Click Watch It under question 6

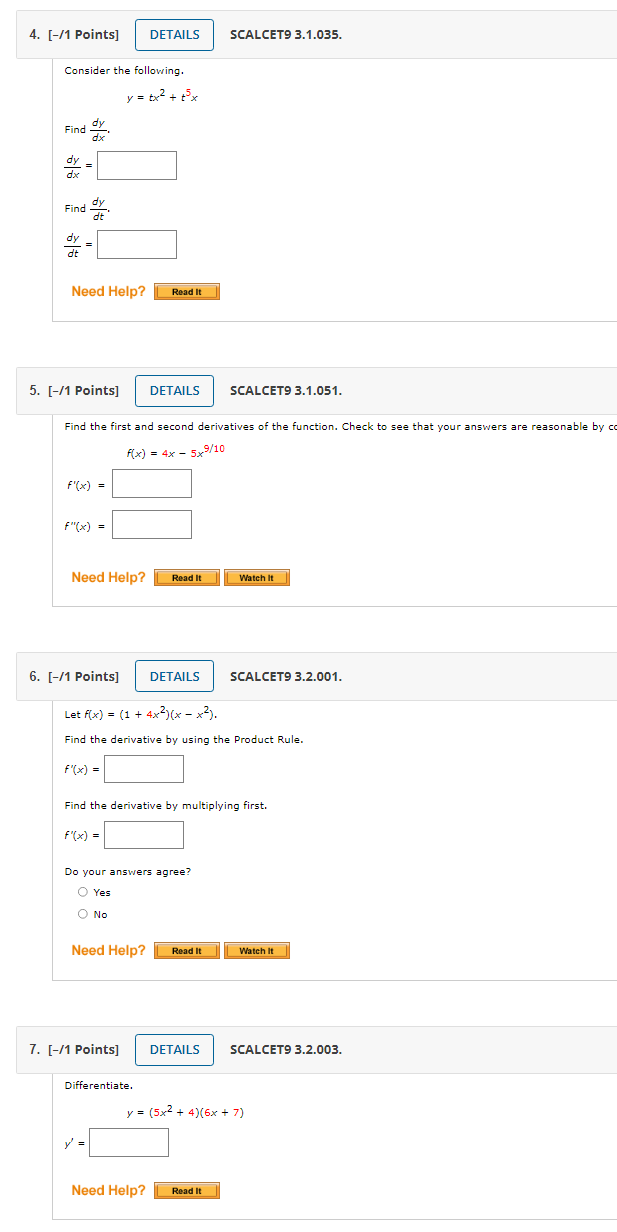[256, 950]
